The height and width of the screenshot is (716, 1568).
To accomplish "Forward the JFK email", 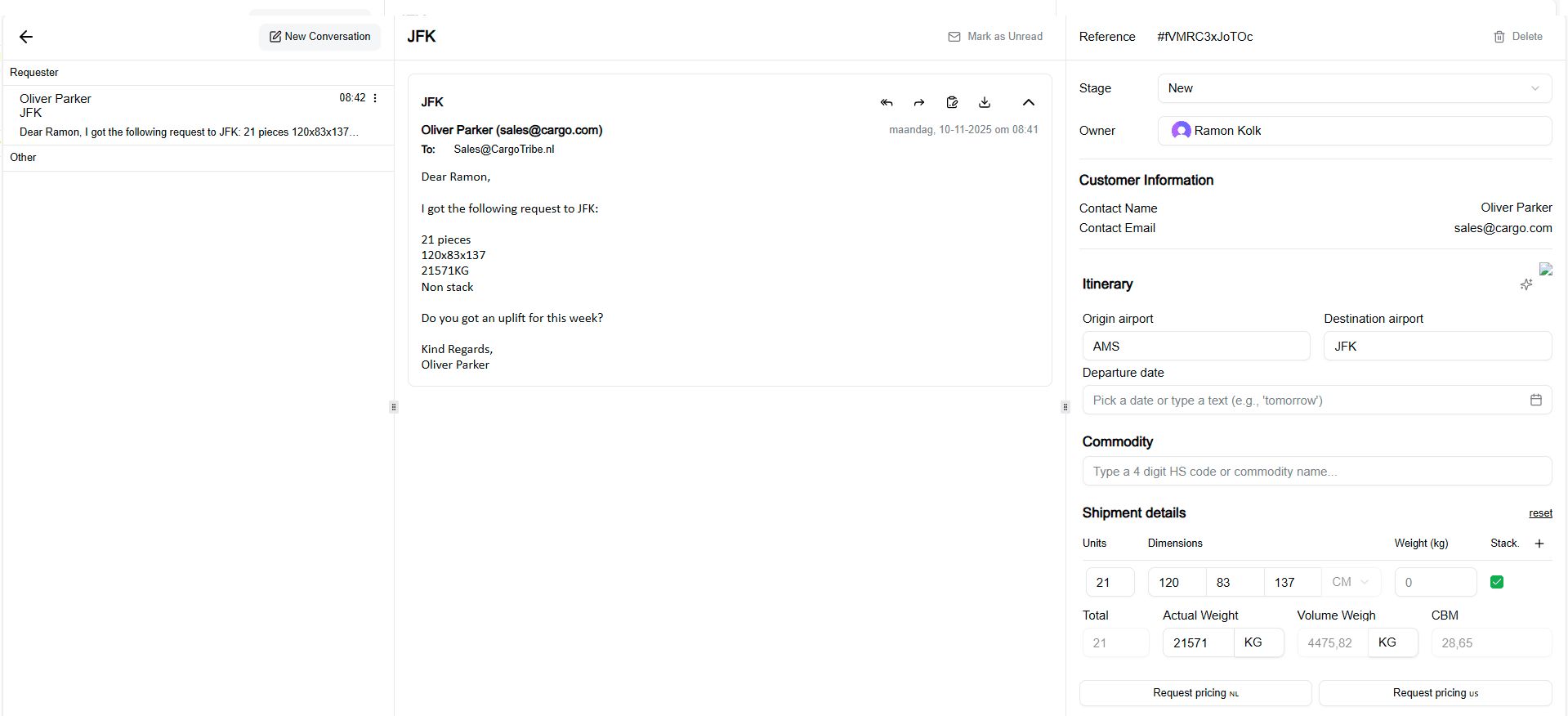I will (x=919, y=102).
